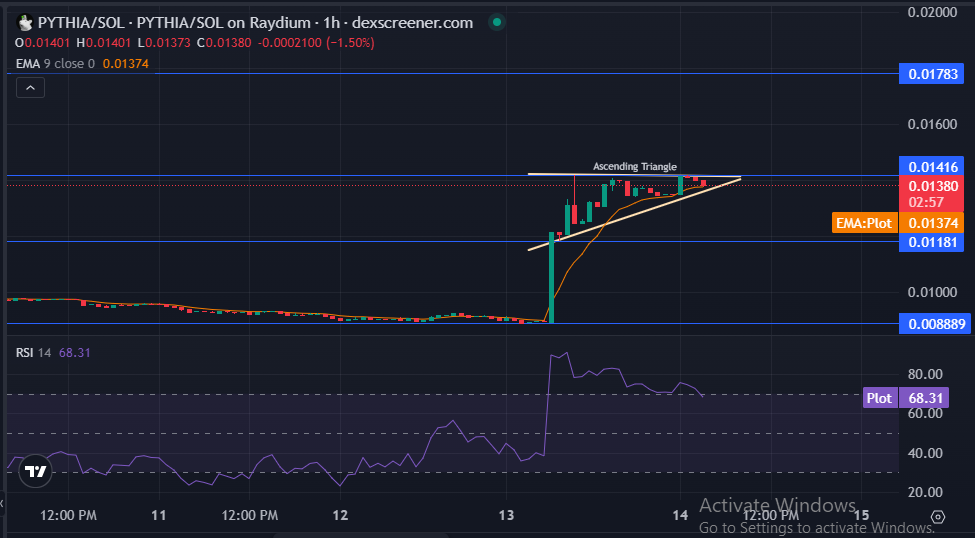Click the 12 date label on time axis
Screen dimensions: 975x538
(x=340, y=516)
